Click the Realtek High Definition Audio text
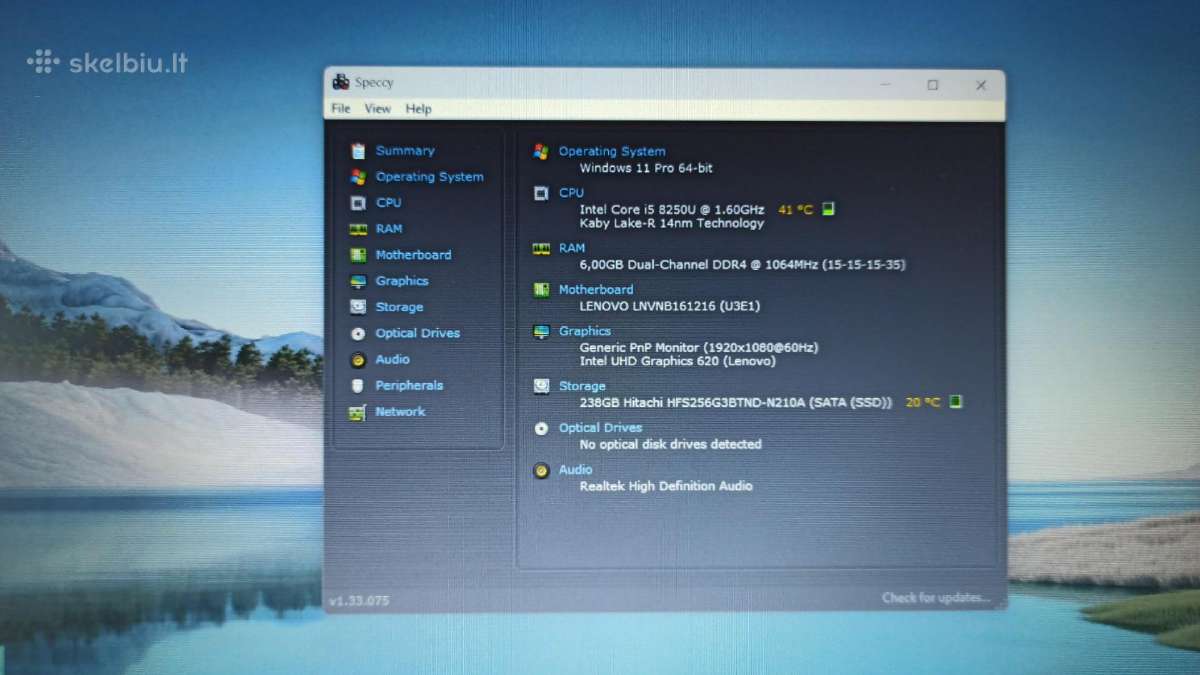The width and height of the screenshot is (1200, 675). coord(666,486)
